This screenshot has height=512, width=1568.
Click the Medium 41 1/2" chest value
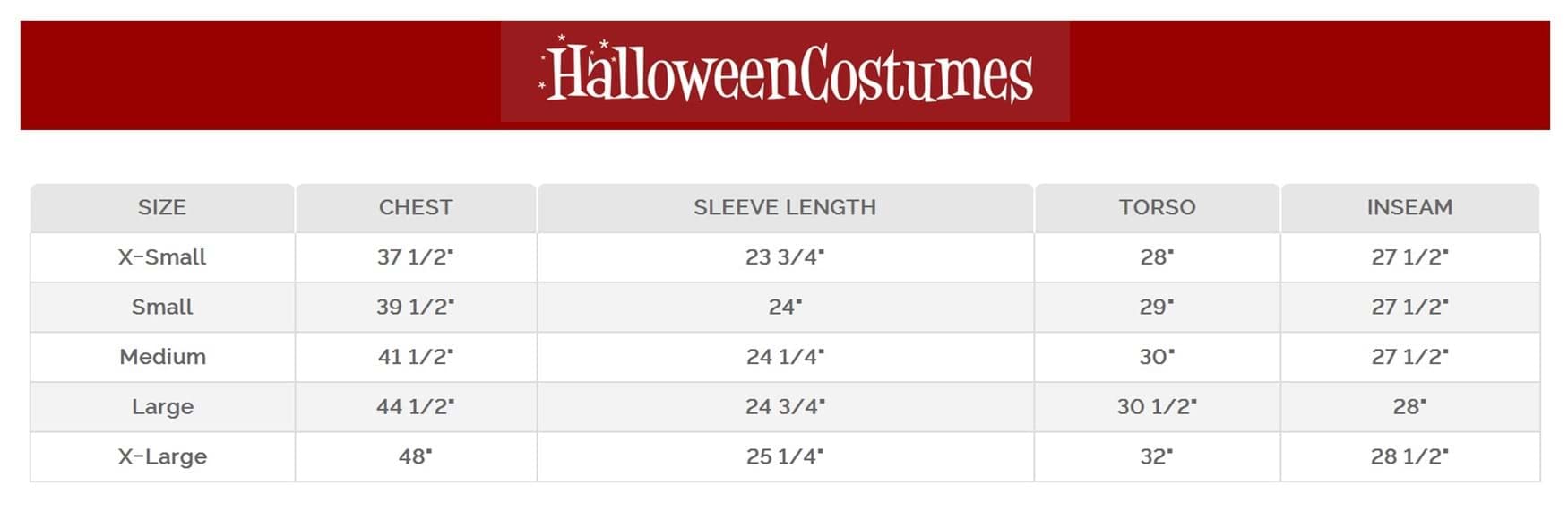pyautogui.click(x=415, y=357)
